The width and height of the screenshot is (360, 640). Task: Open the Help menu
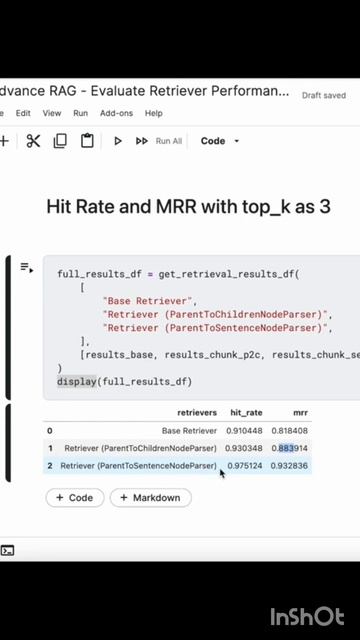[x=153, y=113]
